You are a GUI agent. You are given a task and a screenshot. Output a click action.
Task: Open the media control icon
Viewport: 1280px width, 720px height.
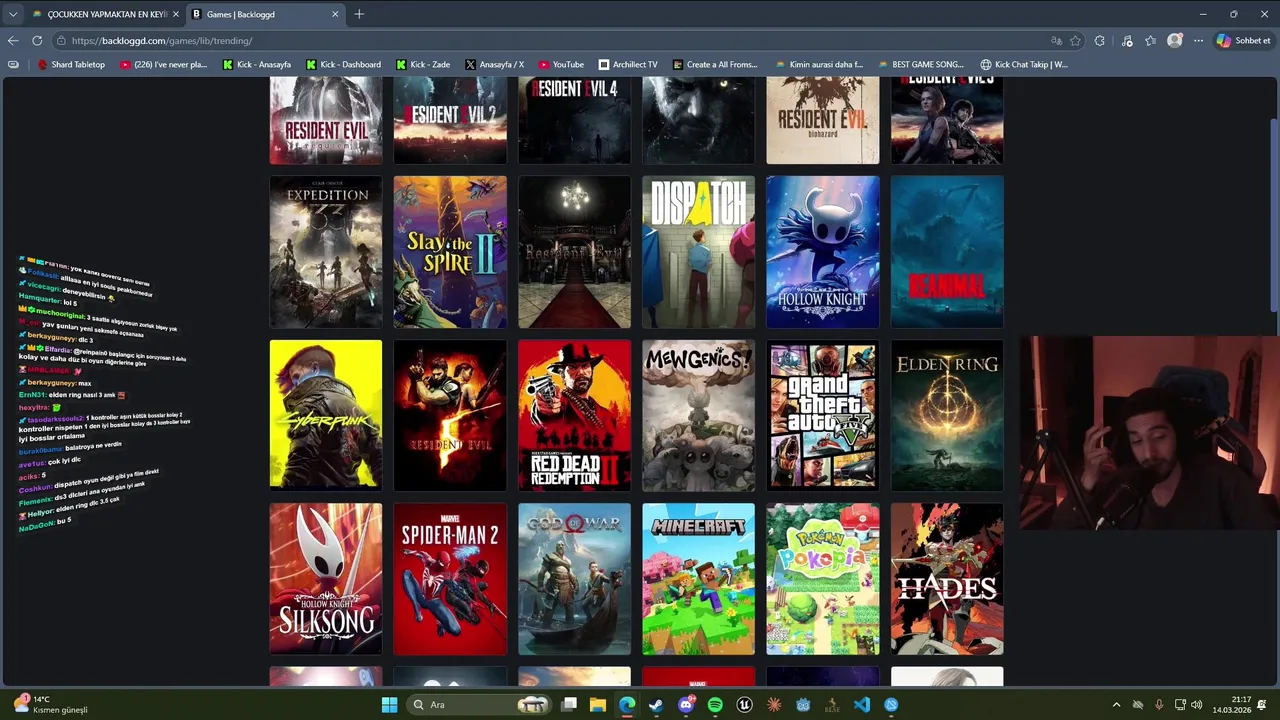tap(1127, 41)
